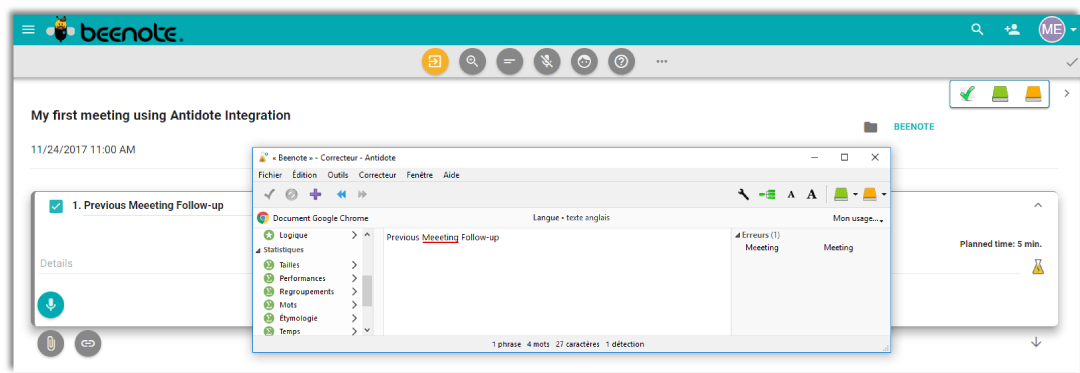Open the Beenote hamburger menu
The width and height of the screenshot is (1080, 373).
[28, 30]
